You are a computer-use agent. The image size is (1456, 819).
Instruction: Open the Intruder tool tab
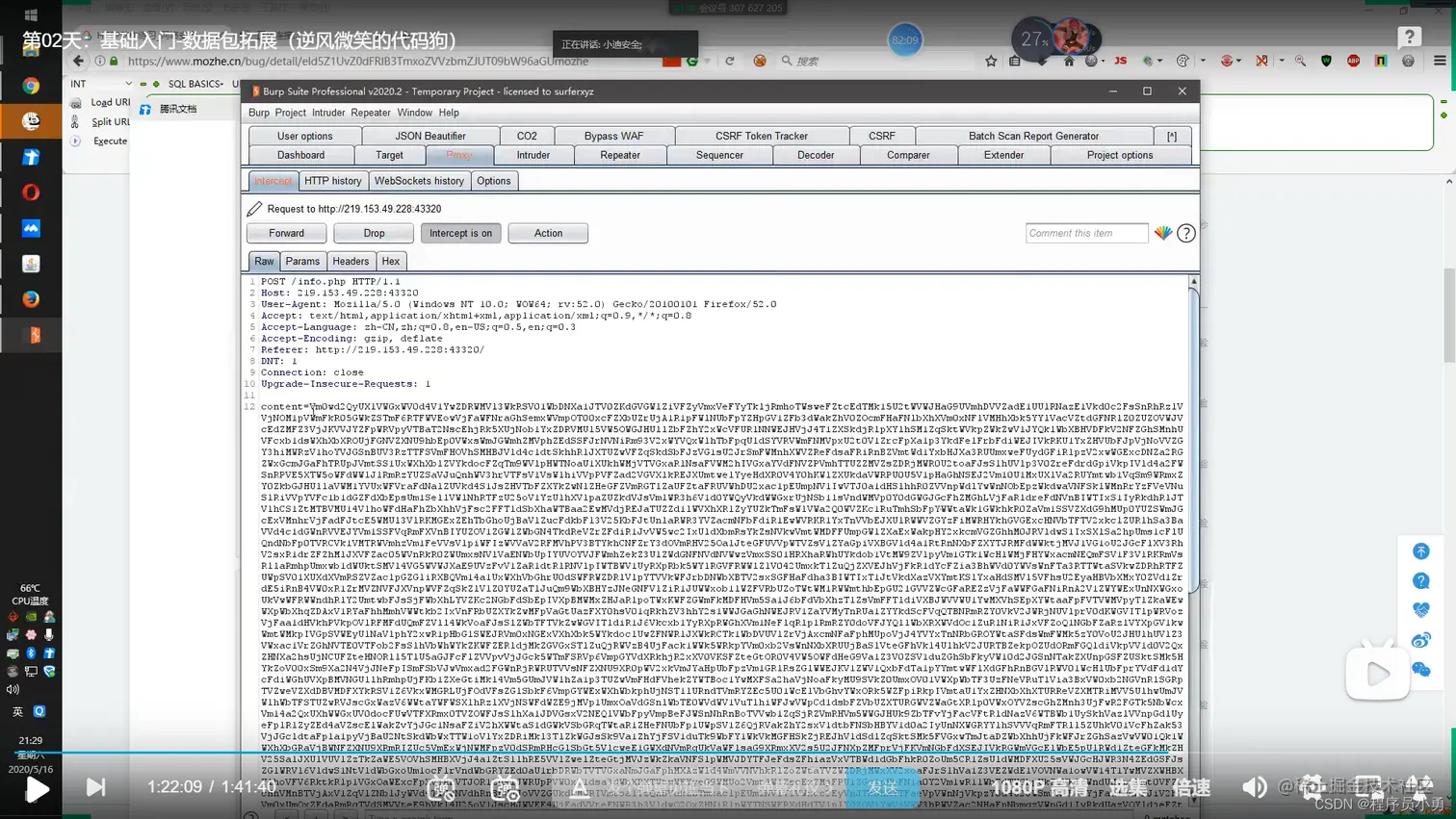[x=533, y=155]
